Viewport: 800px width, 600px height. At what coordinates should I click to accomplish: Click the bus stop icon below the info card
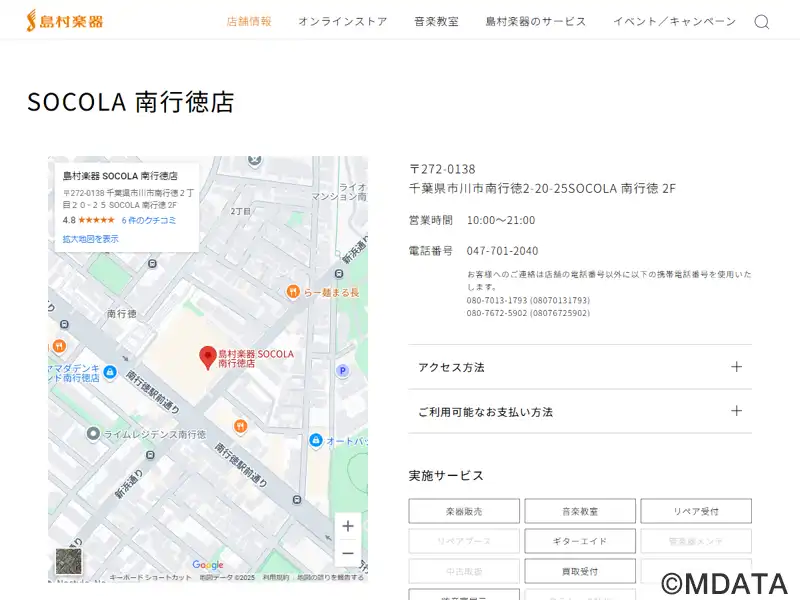click(x=152, y=264)
